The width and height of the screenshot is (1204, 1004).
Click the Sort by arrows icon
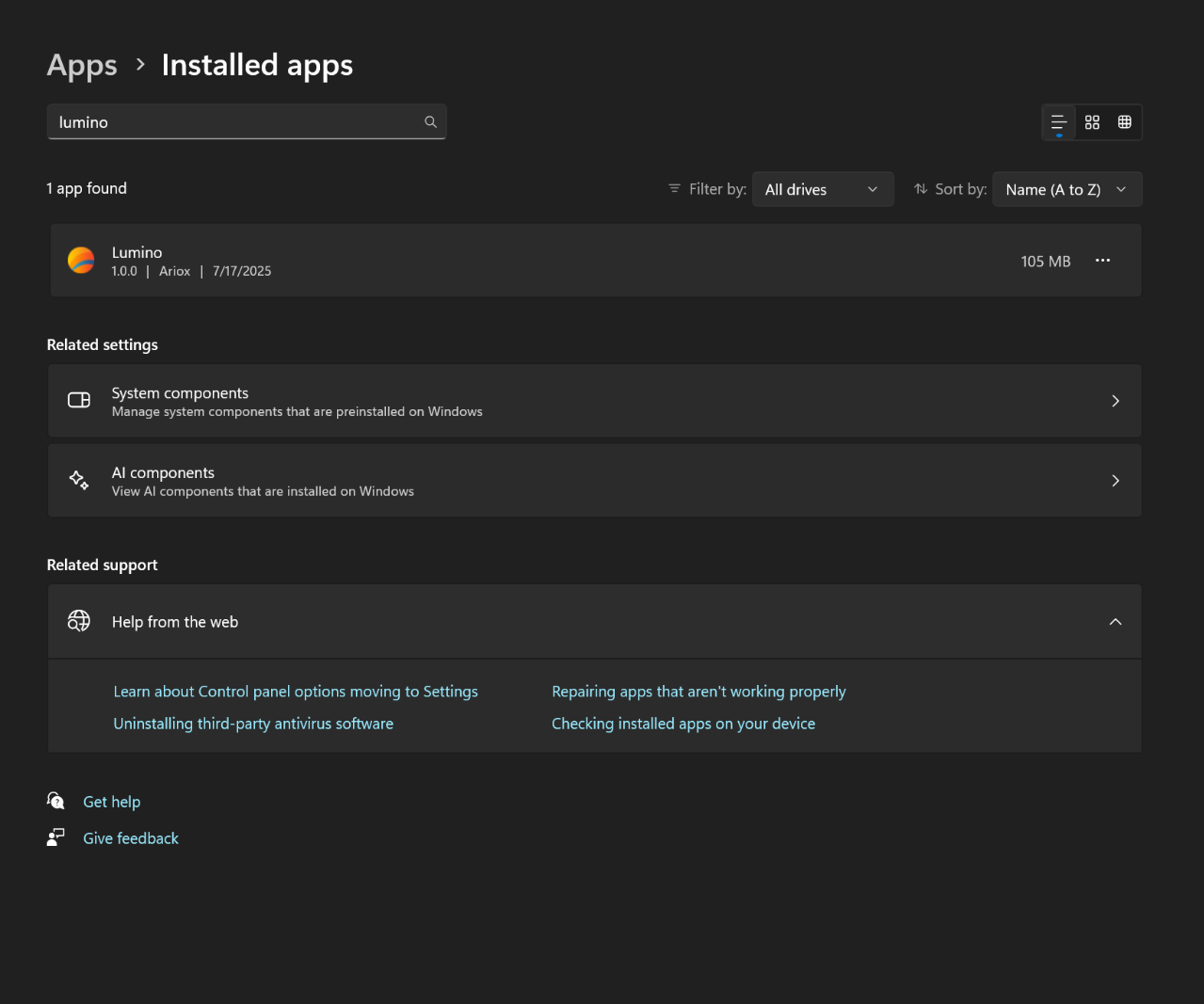pos(921,189)
